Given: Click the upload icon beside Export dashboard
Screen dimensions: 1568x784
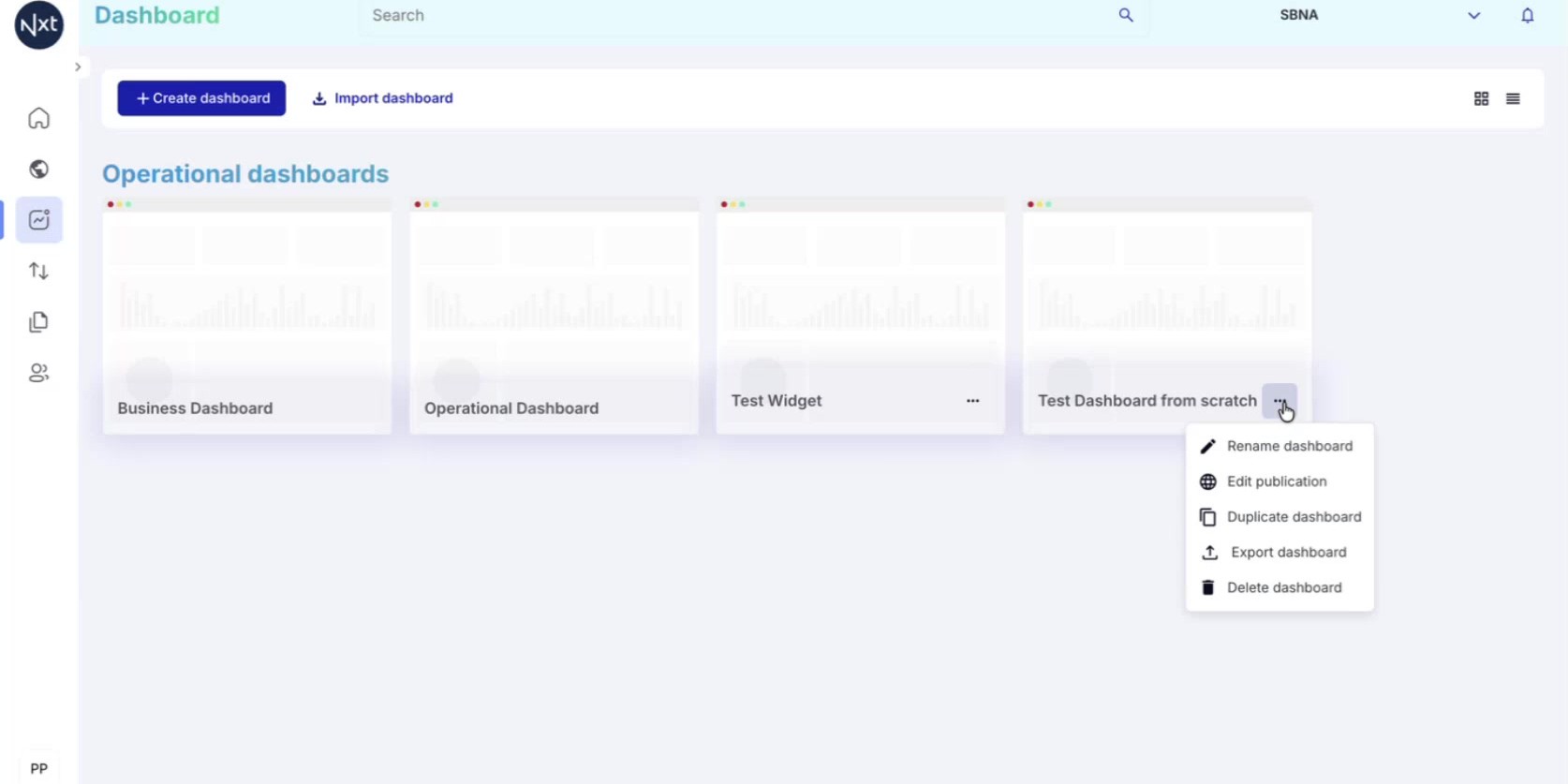Looking at the screenshot, I should click(1209, 553).
